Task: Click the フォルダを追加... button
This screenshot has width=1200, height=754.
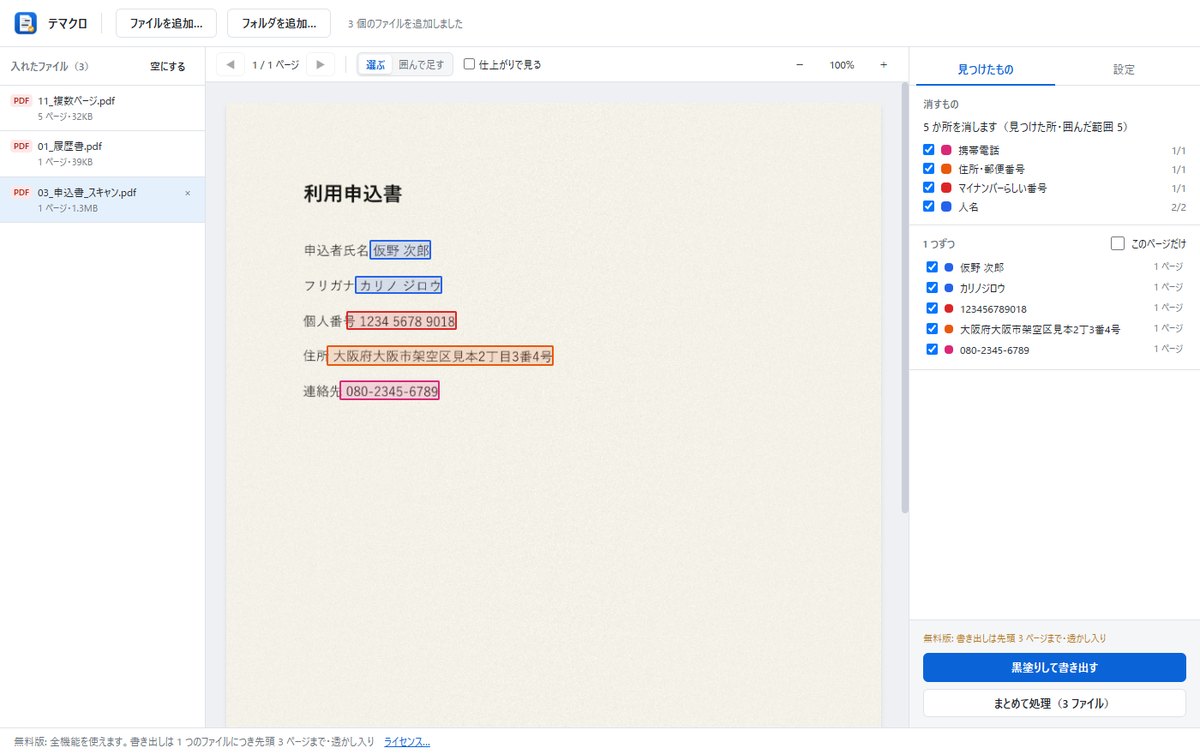Action: [x=279, y=23]
